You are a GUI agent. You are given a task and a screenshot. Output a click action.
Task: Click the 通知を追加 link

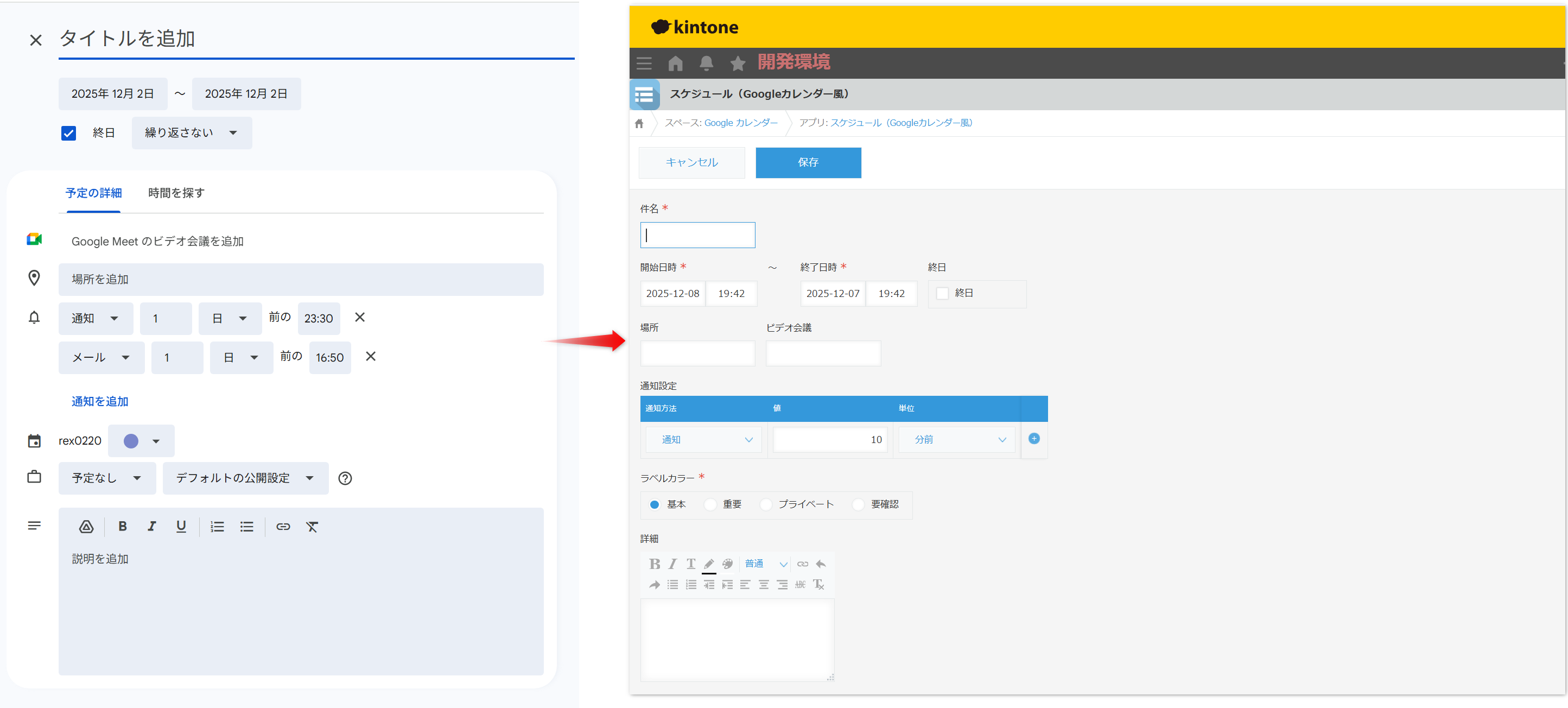tap(100, 401)
